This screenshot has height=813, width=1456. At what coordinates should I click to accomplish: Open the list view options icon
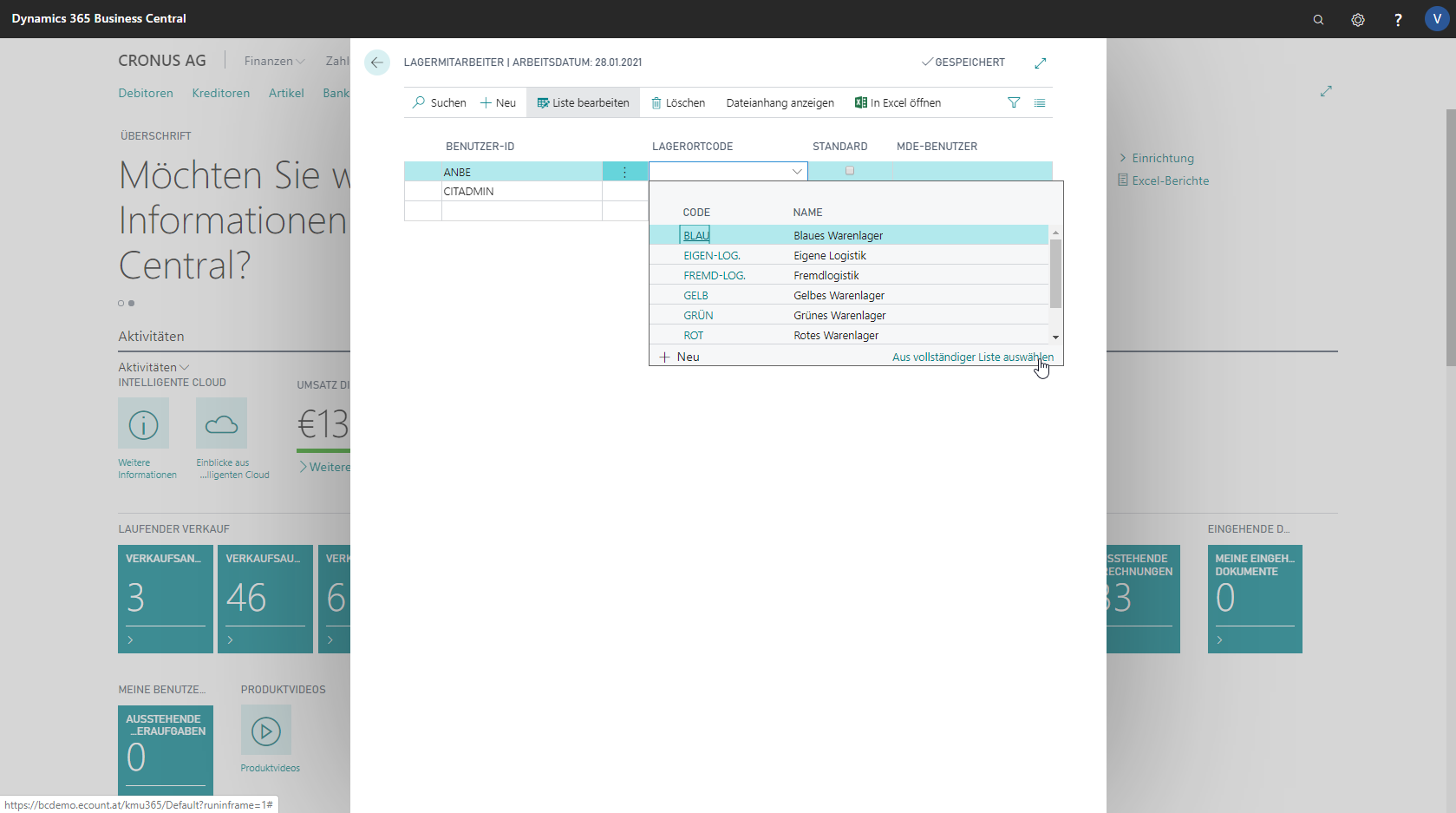pyautogui.click(x=1040, y=102)
